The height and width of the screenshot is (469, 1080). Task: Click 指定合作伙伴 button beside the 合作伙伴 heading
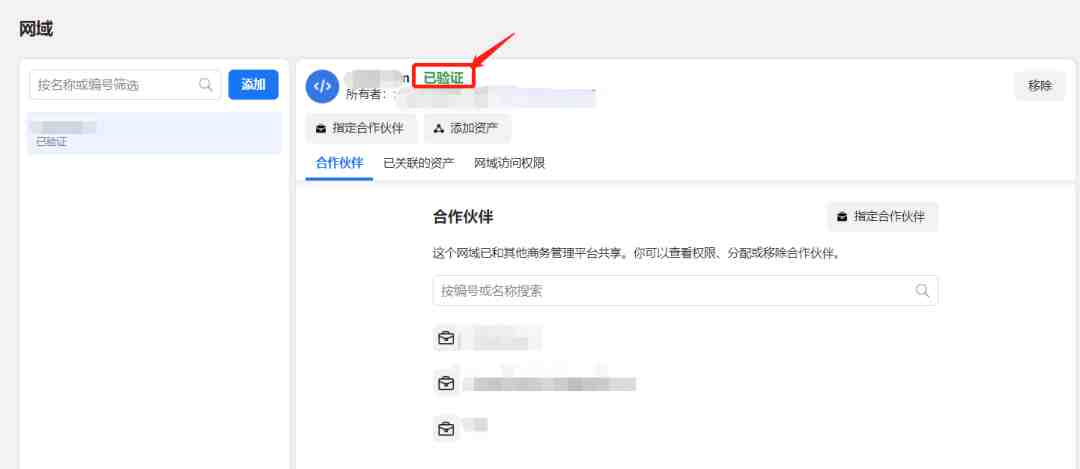[882, 216]
